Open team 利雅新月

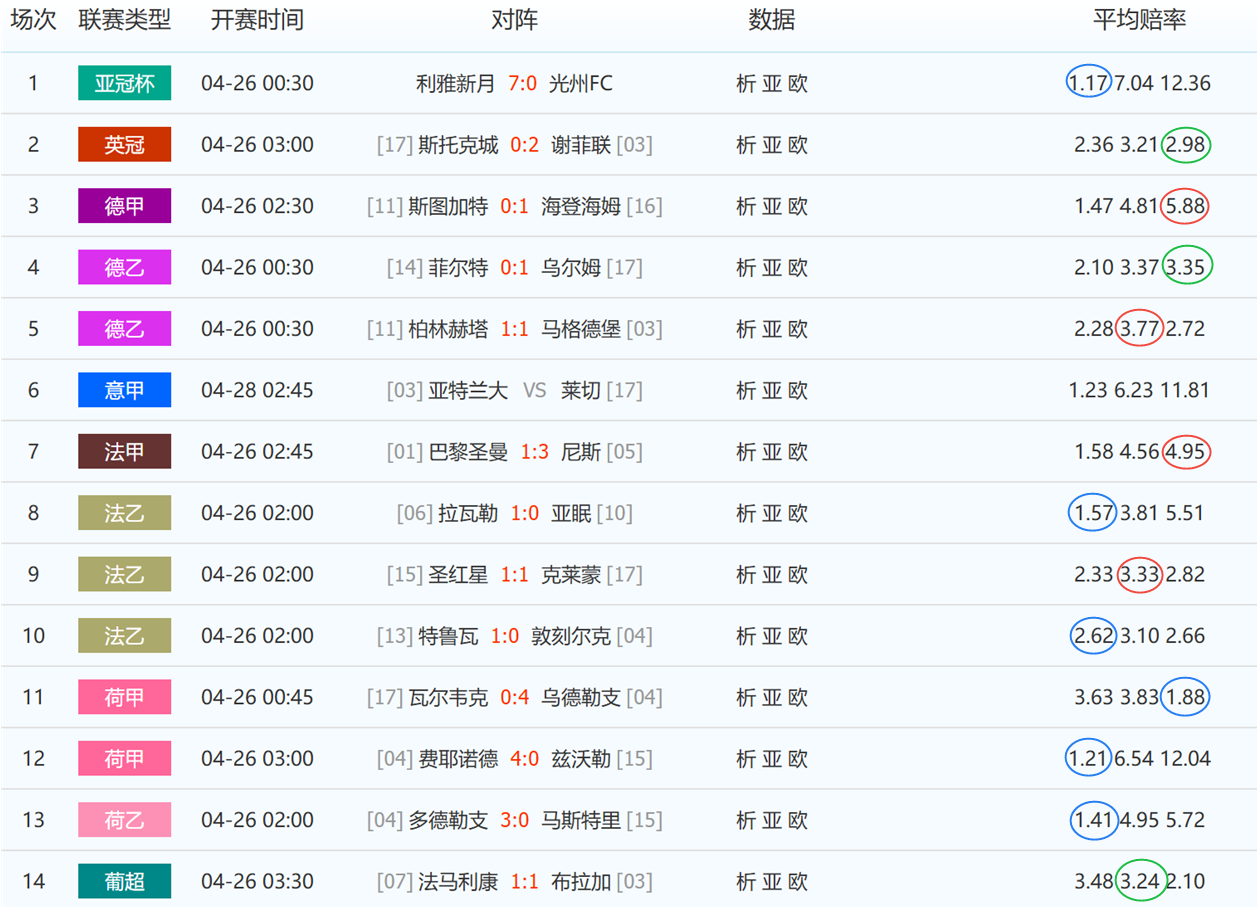click(455, 83)
